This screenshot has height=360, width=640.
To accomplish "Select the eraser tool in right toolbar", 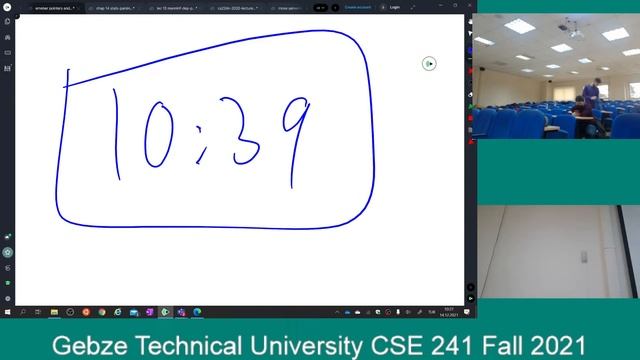I will 470,95.
